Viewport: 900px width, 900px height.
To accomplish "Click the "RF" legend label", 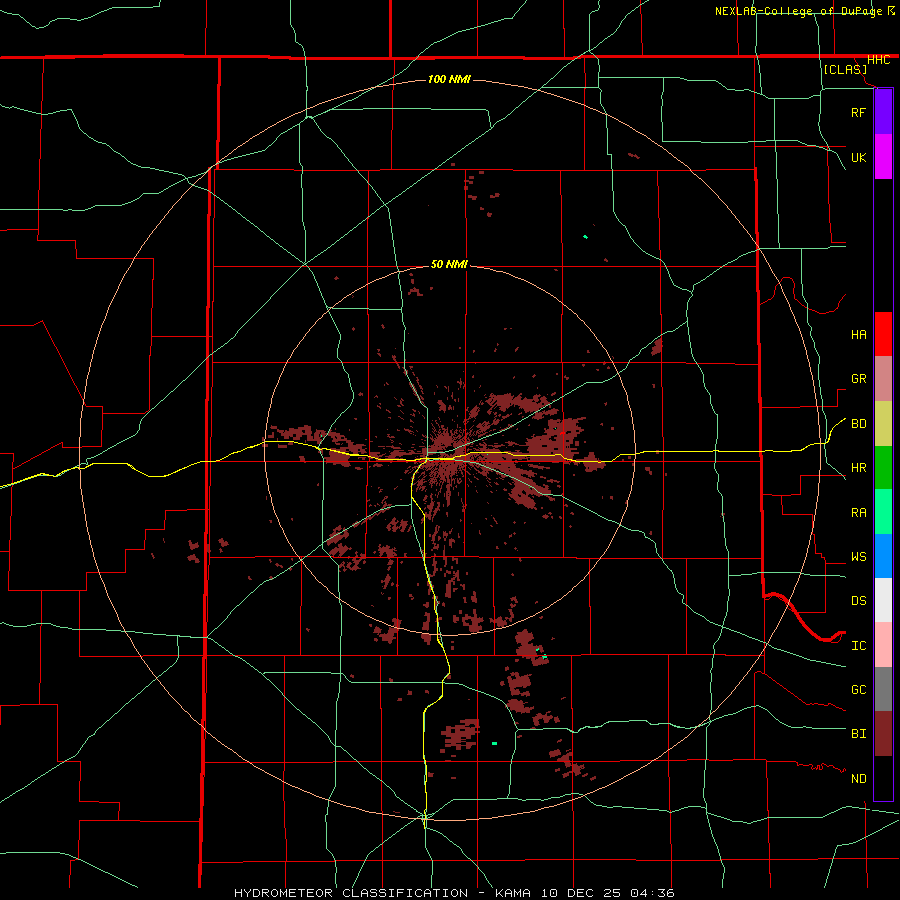I will tap(858, 112).
